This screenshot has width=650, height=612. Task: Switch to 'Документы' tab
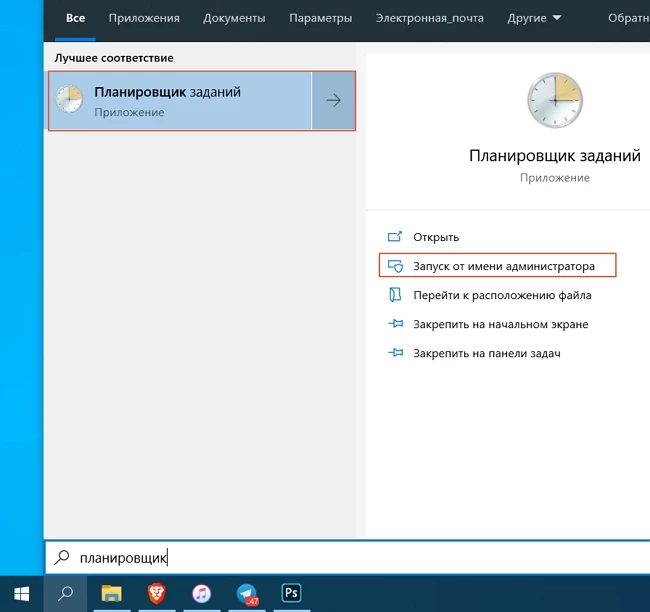(234, 18)
